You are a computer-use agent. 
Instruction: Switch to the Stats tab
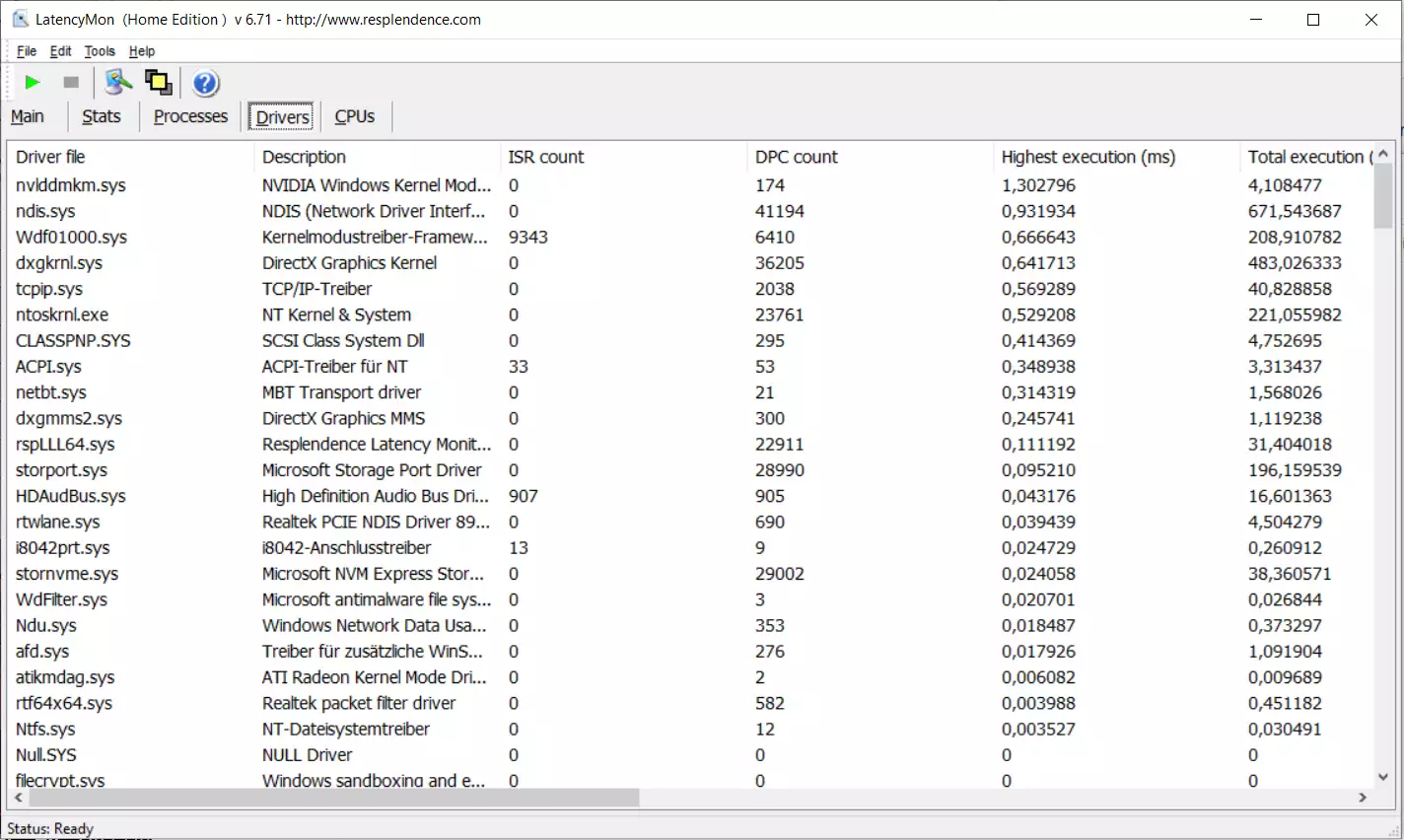pos(102,116)
